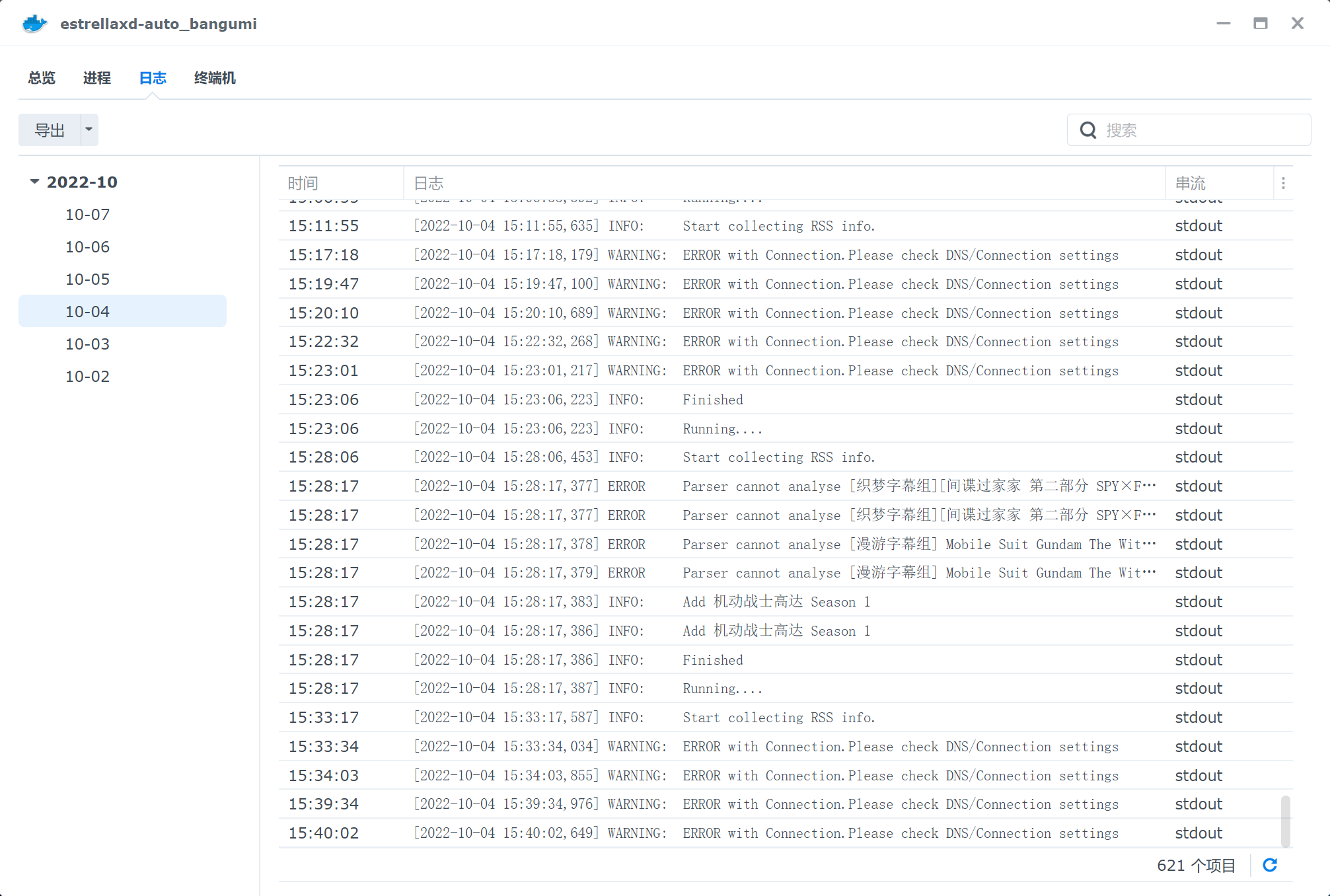Screen dimensions: 1330x896
Task: Click the 串流 column header
Action: click(x=1191, y=182)
